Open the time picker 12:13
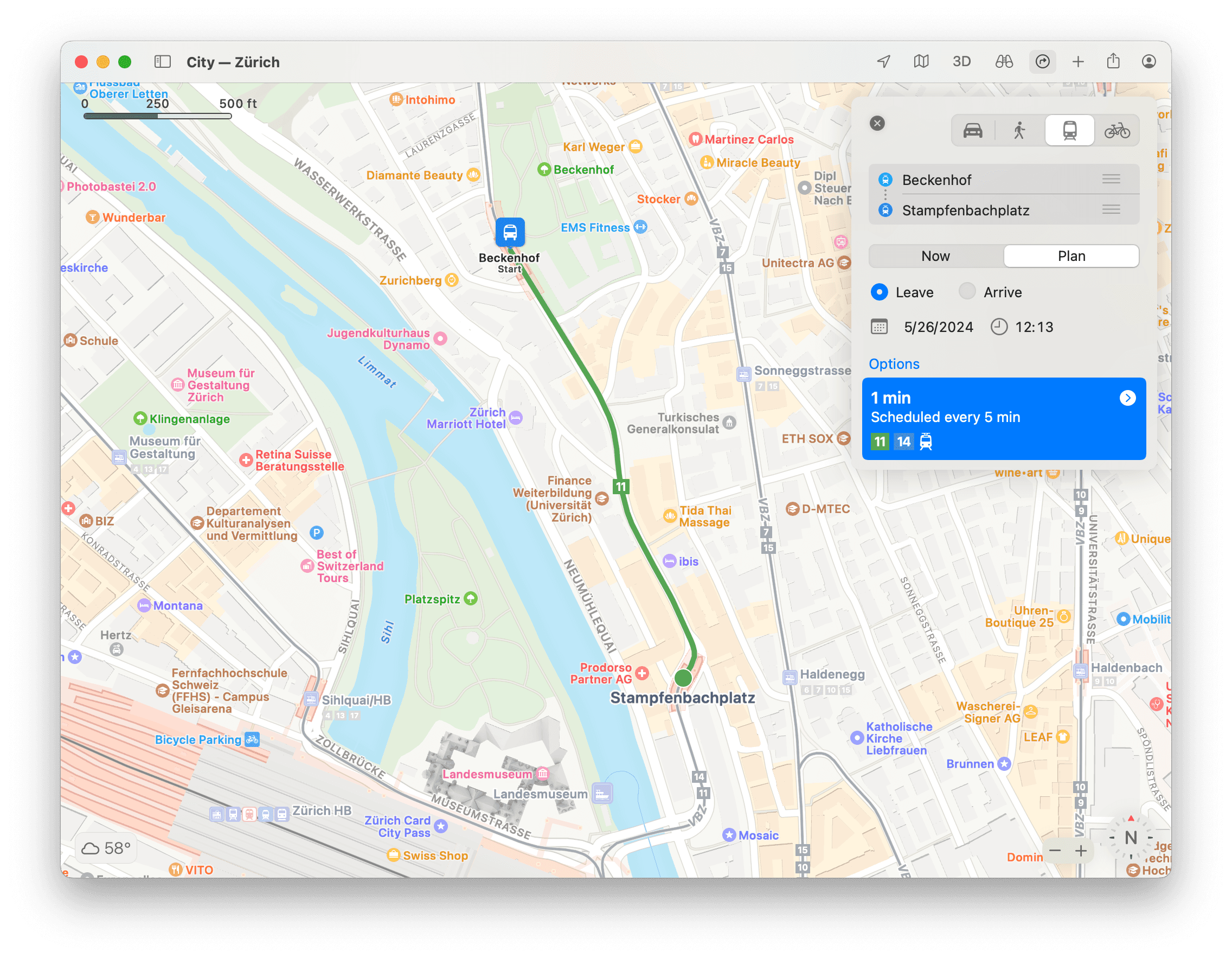The width and height of the screenshot is (1232, 958). pyautogui.click(x=1034, y=327)
